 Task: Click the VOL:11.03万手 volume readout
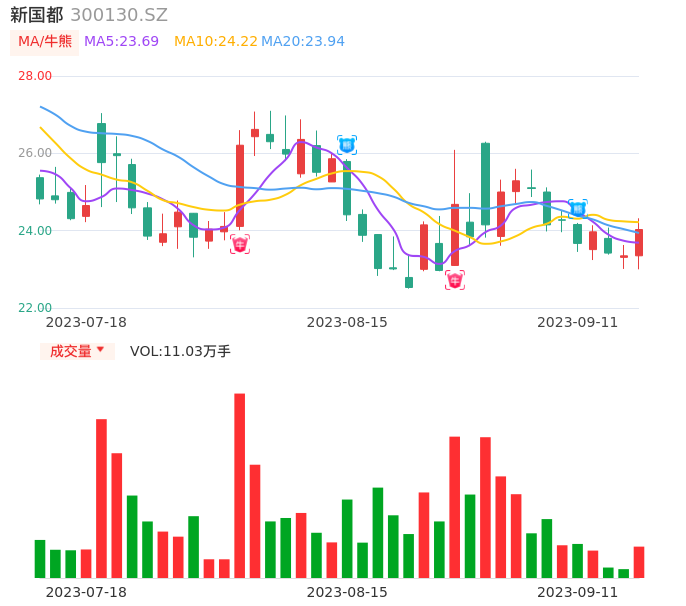pyautogui.click(x=180, y=351)
